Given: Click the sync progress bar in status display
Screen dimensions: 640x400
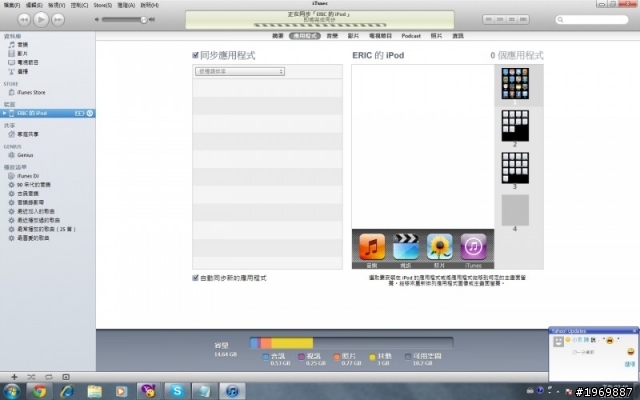Looking at the screenshot, I should (320, 25).
